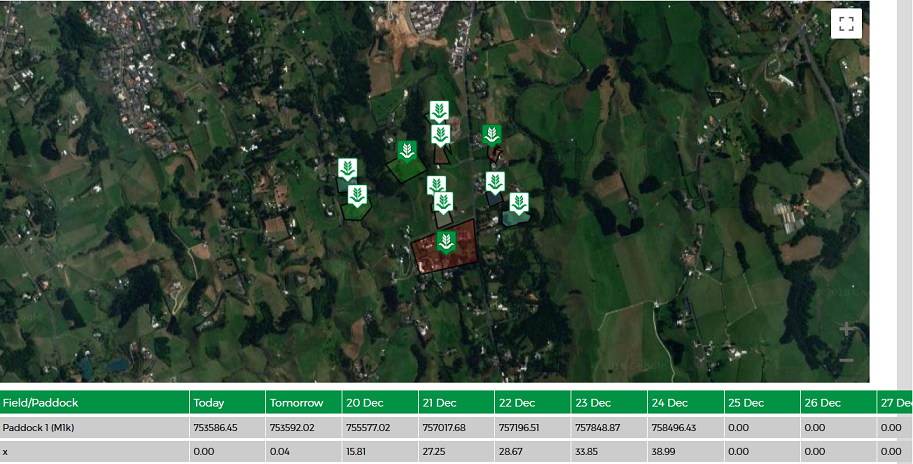Click the value 753586.45
Image resolution: width=913 pixels, height=464 pixels.
[215, 428]
